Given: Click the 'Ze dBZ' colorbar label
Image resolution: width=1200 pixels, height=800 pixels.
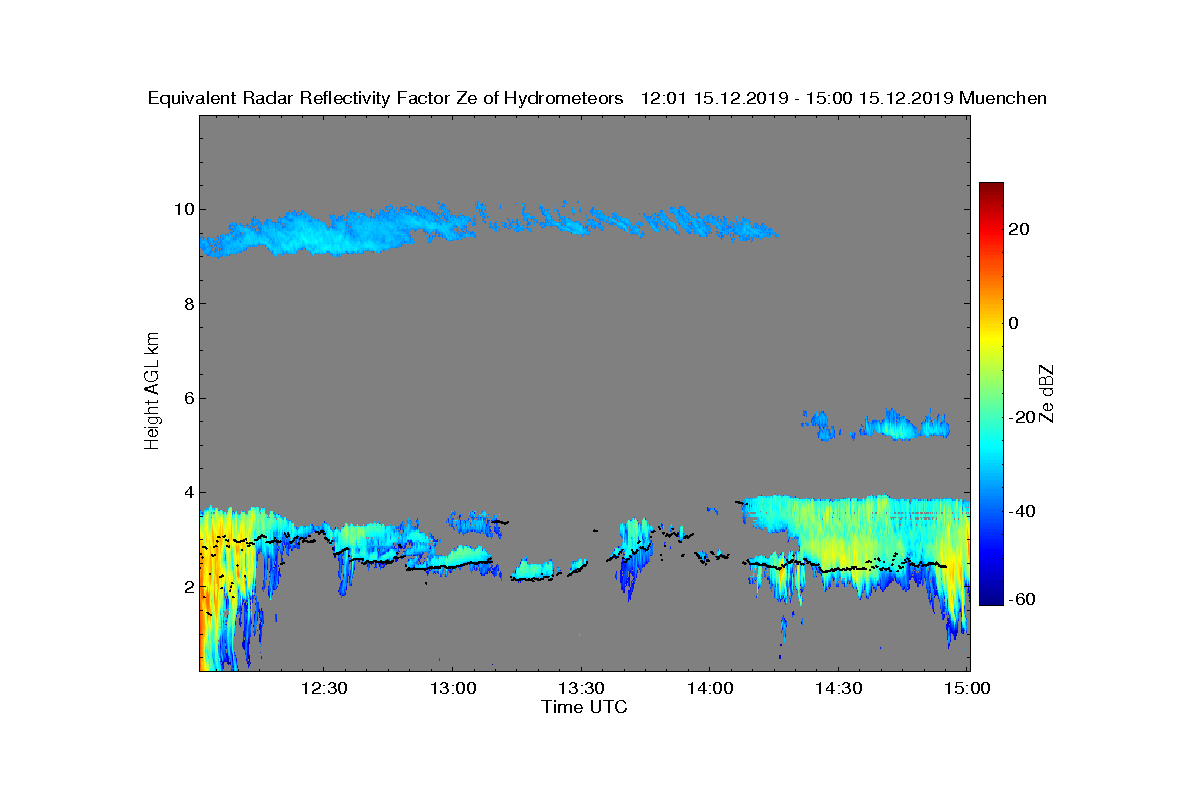Looking at the screenshot, I should point(1047,394).
